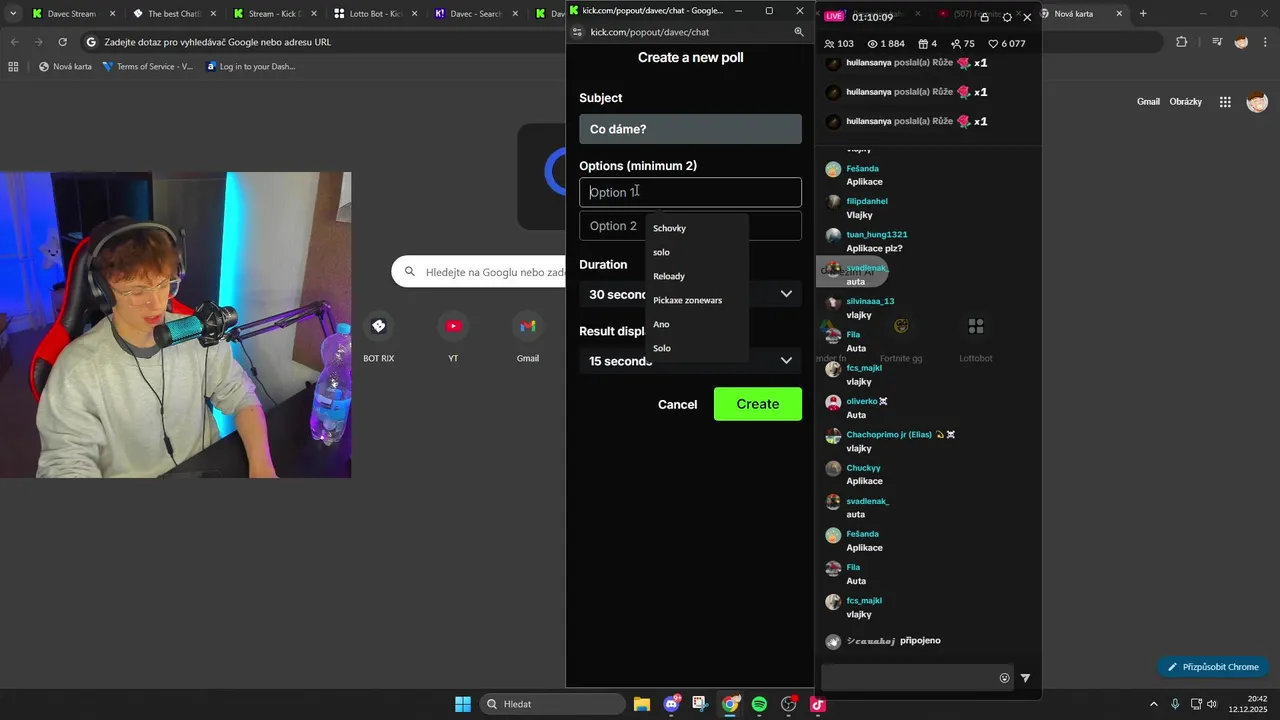This screenshot has width=1280, height=720.
Task: Open the 'Lotto Bot - Kick' tab
Action: coord(376,14)
